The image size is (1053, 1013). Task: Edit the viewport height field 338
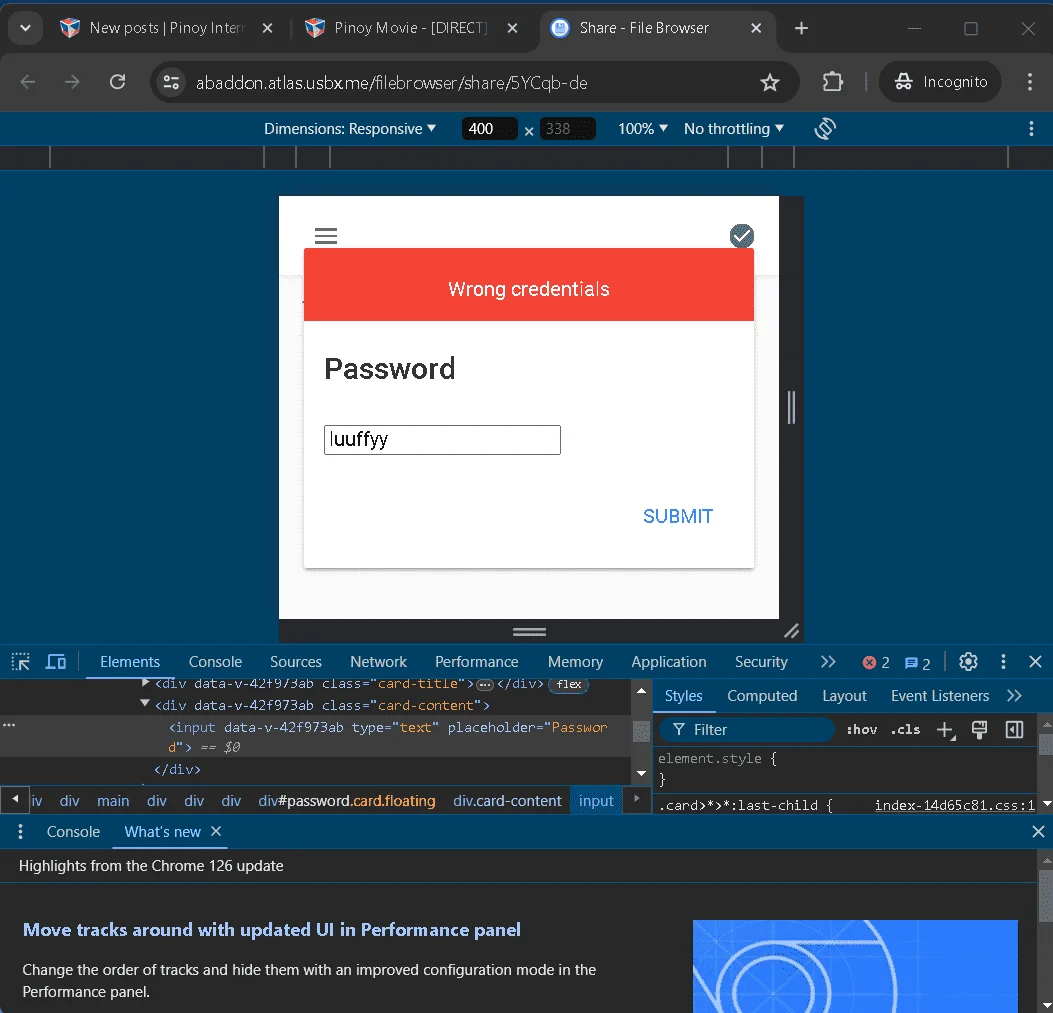coord(567,128)
